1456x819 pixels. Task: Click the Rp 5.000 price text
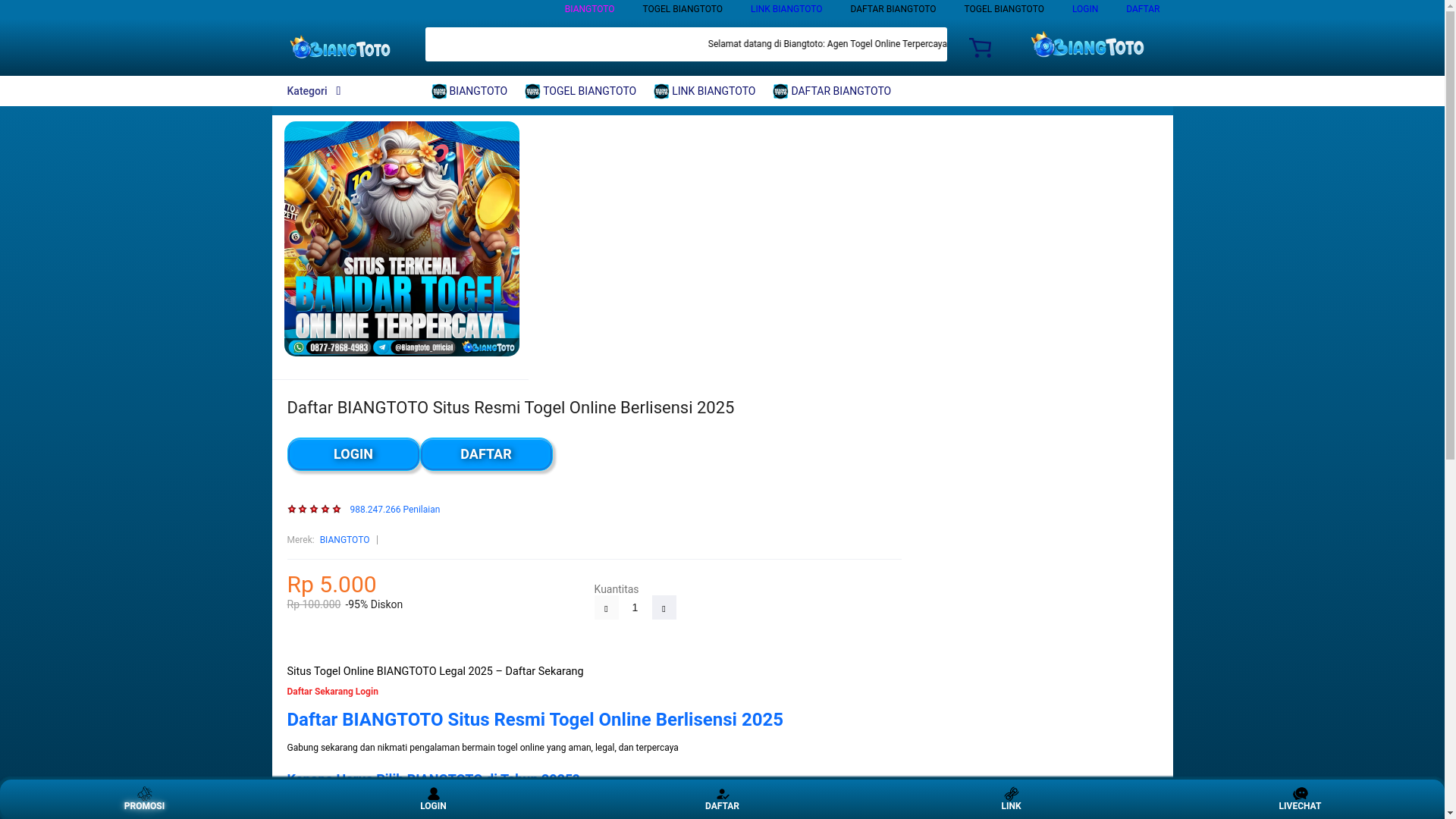coord(331,585)
